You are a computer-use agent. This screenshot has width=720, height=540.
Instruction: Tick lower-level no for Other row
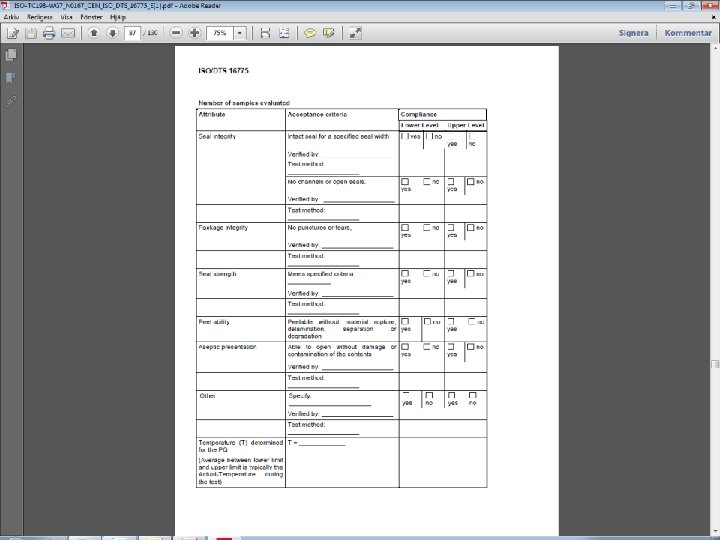(429, 395)
